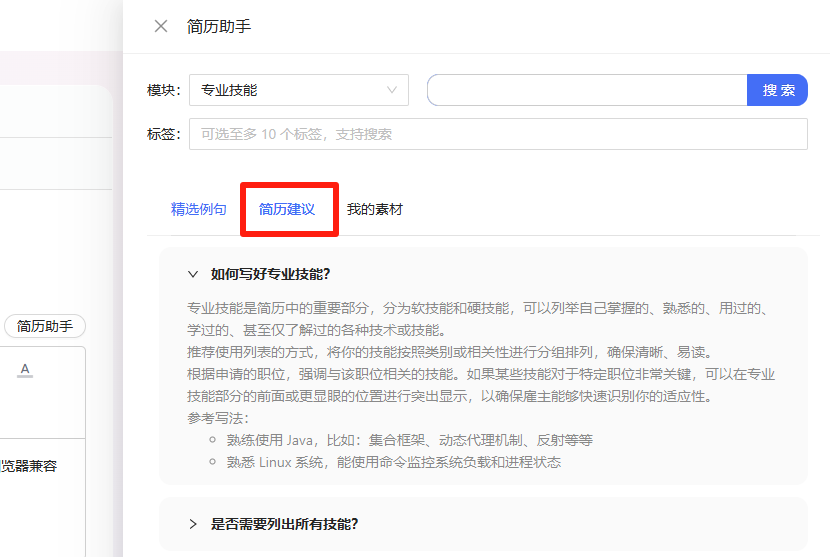Expand the 是否需要列出所有技能? section chevron

[193, 524]
